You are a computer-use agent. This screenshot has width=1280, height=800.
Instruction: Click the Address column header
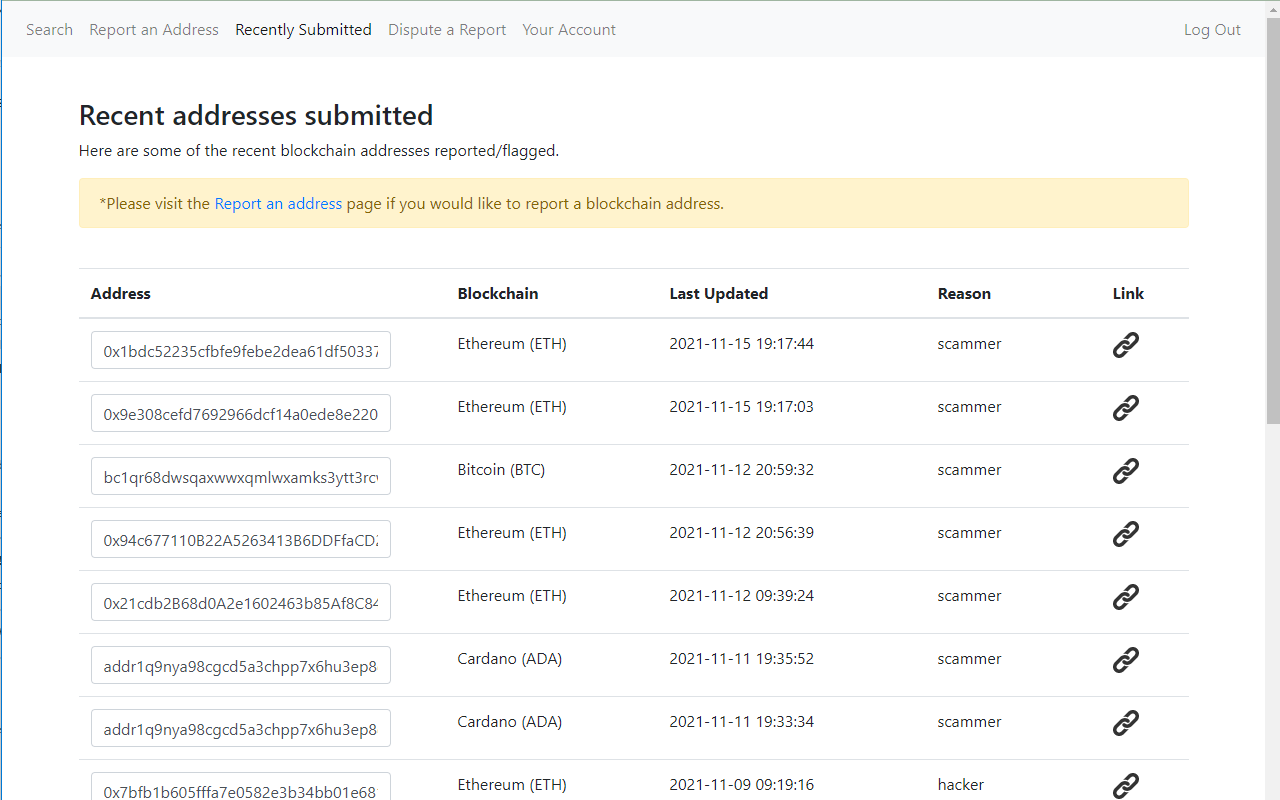(121, 294)
